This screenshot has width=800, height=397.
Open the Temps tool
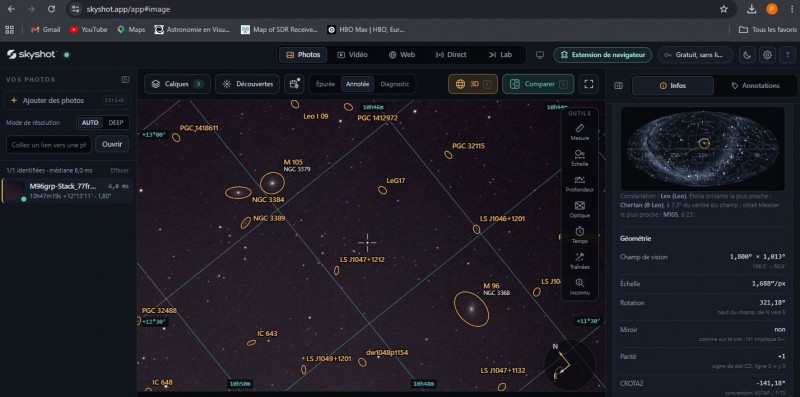coord(579,235)
